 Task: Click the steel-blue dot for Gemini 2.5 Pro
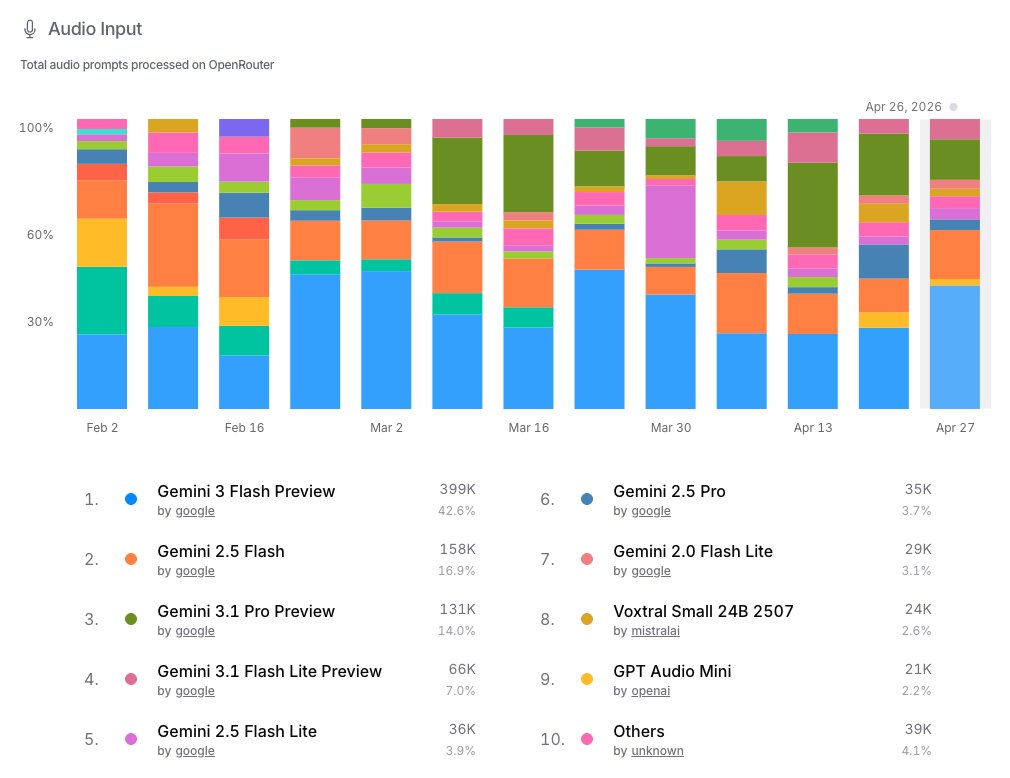tap(587, 499)
